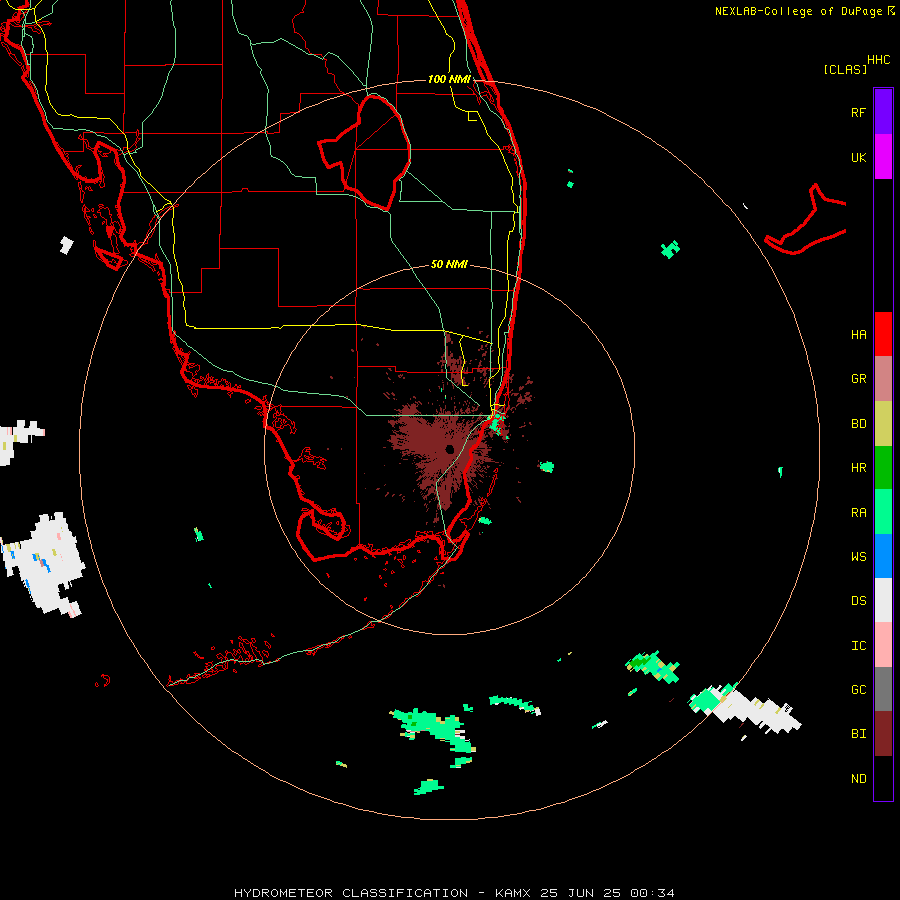Click the 50 NMI range ring label
The image size is (900, 900).
[x=449, y=264]
